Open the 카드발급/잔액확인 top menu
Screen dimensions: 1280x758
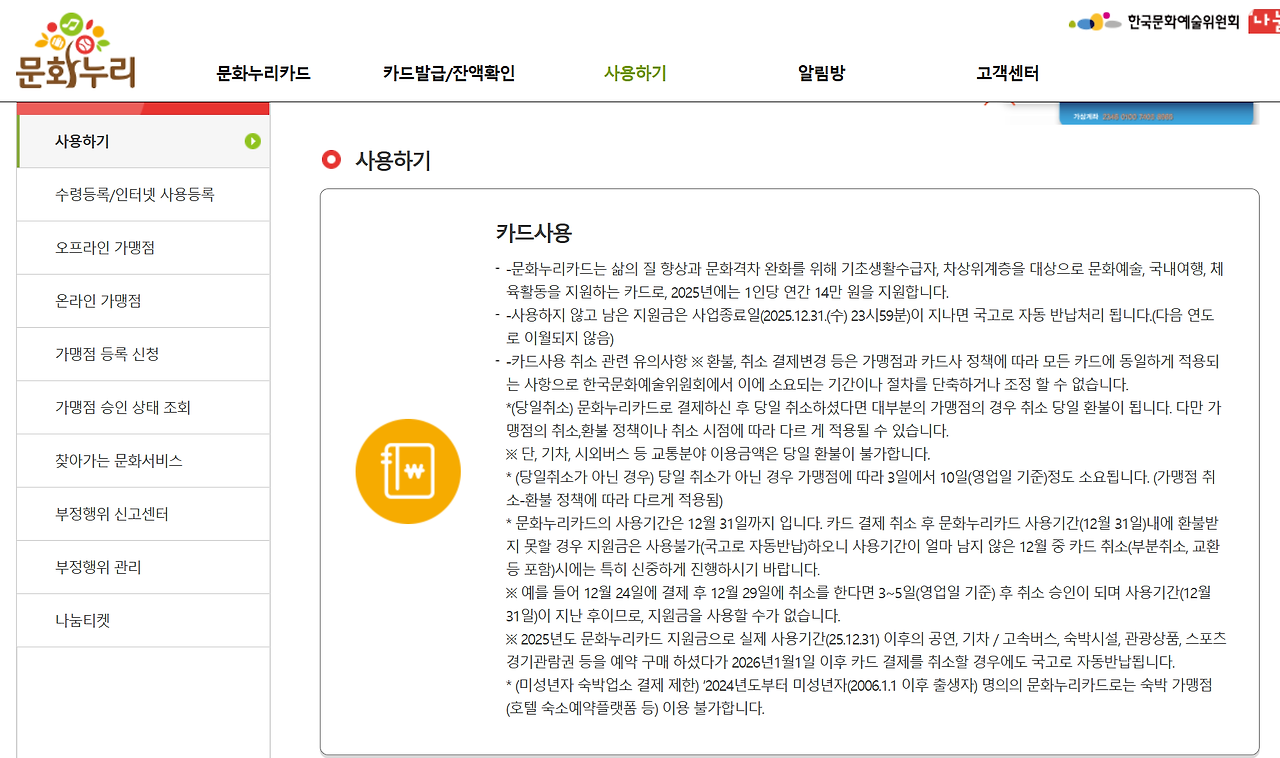pyautogui.click(x=449, y=73)
